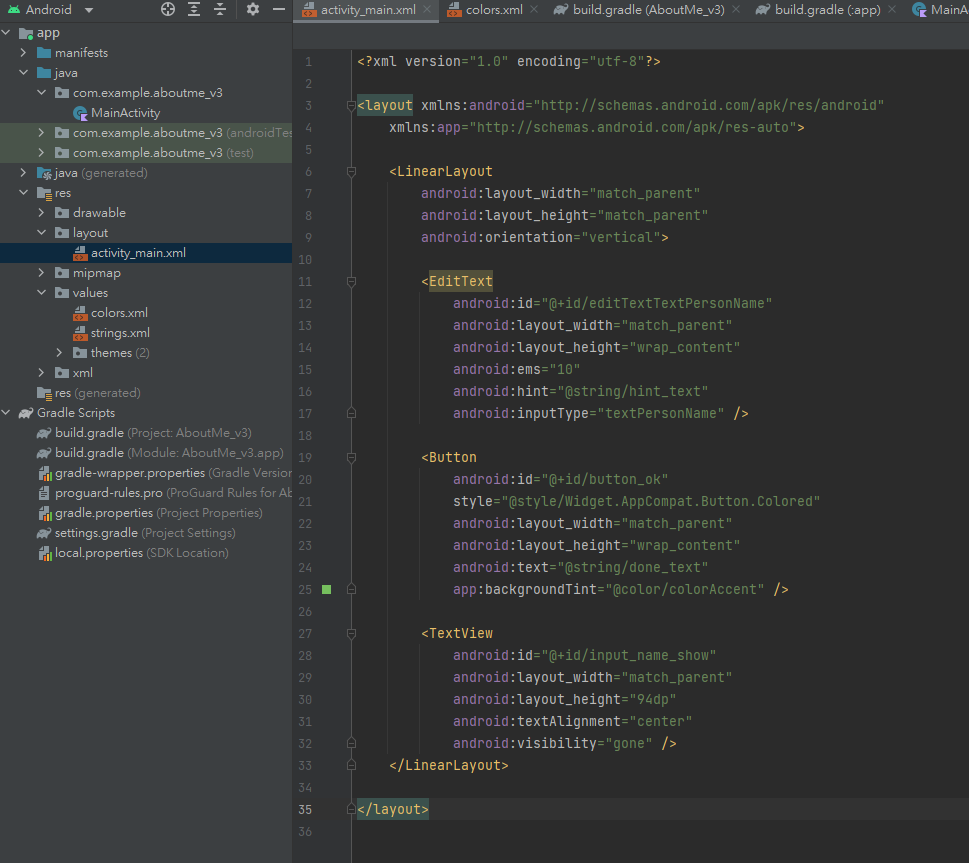This screenshot has height=863, width=969.
Task: Click the Gradle Scripts elephant icon
Action: pos(24,413)
